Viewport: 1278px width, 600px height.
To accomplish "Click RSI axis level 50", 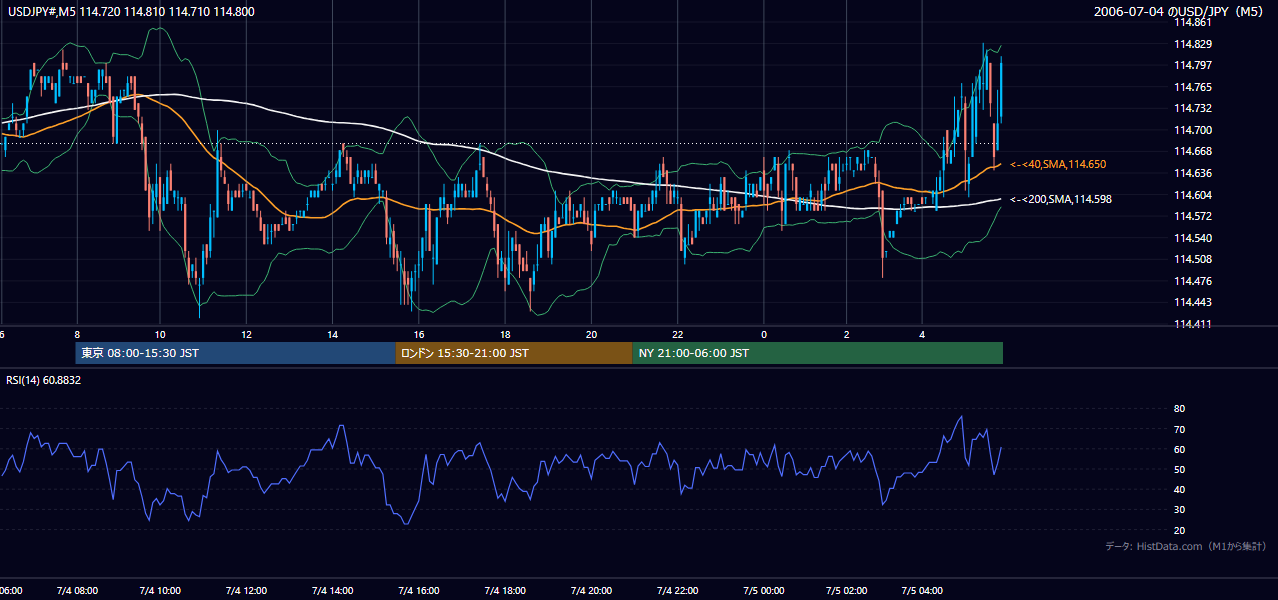I will (x=1179, y=469).
